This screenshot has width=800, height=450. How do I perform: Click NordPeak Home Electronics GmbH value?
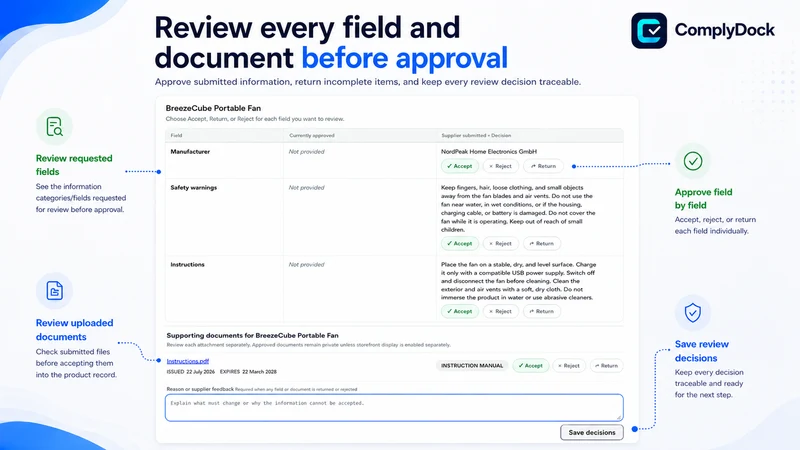point(489,152)
